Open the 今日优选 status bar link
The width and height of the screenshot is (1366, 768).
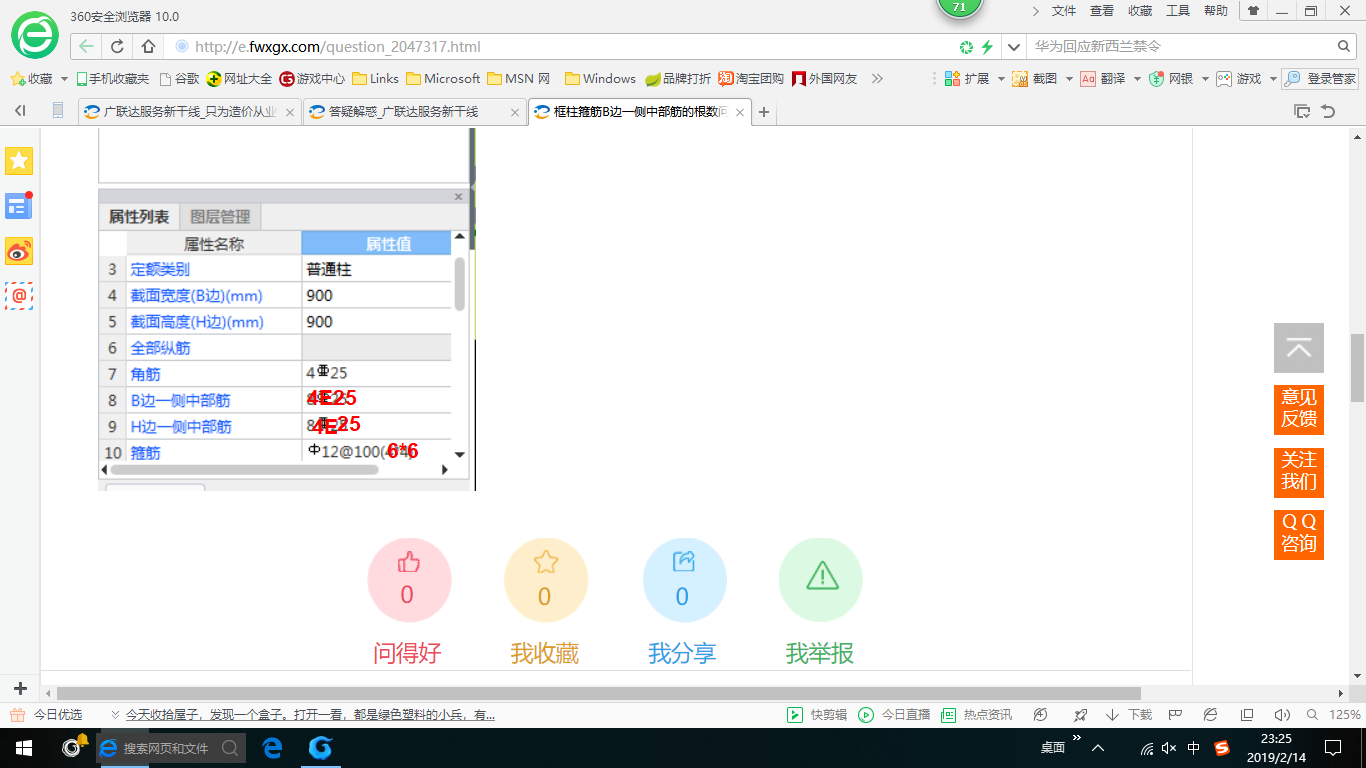tap(47, 715)
